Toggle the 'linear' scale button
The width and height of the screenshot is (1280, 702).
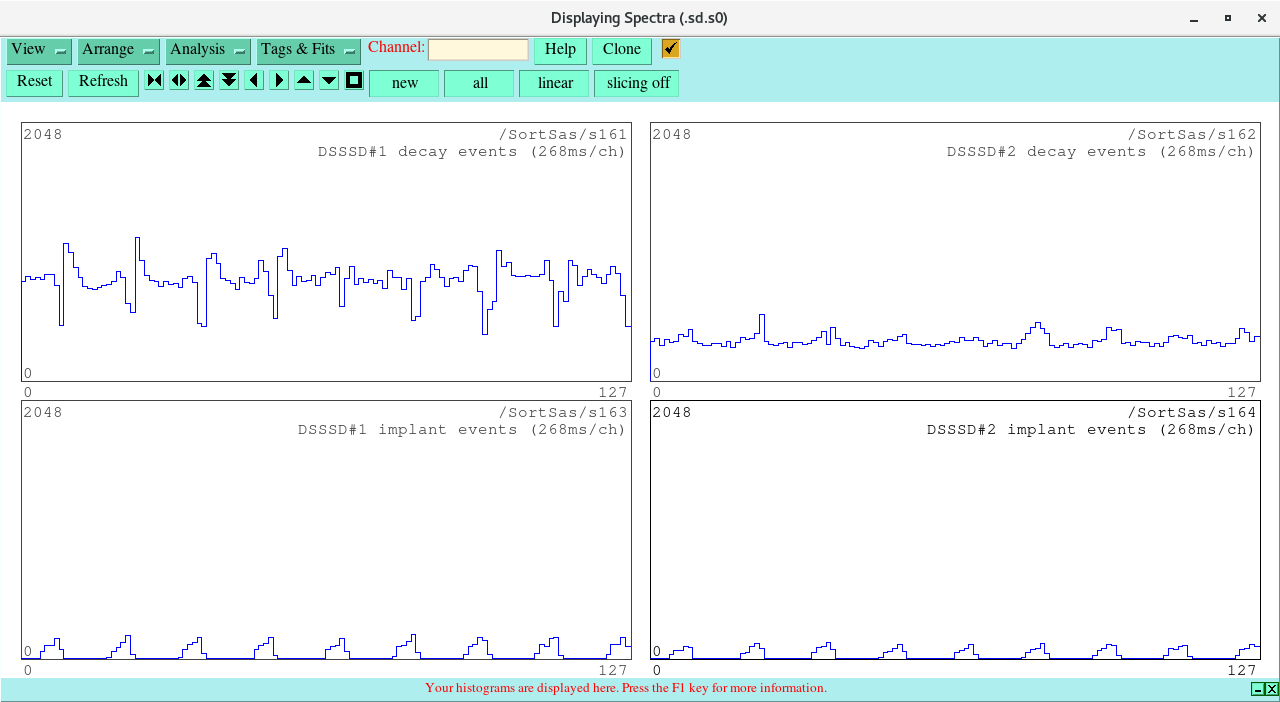pos(554,83)
